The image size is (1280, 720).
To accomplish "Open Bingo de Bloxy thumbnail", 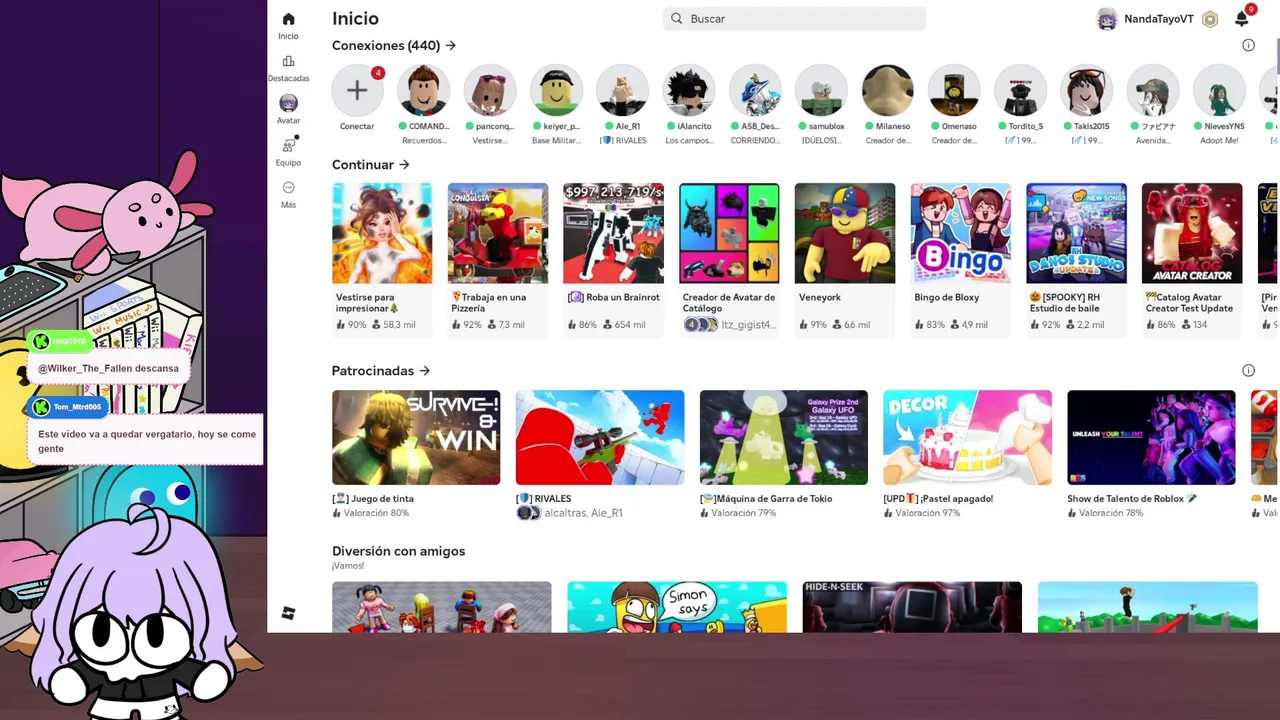I will click(960, 233).
